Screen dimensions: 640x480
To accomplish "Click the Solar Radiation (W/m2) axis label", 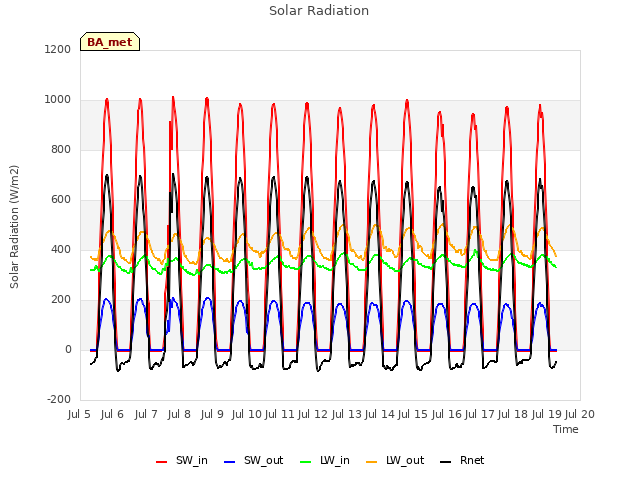I will (x=14, y=227).
